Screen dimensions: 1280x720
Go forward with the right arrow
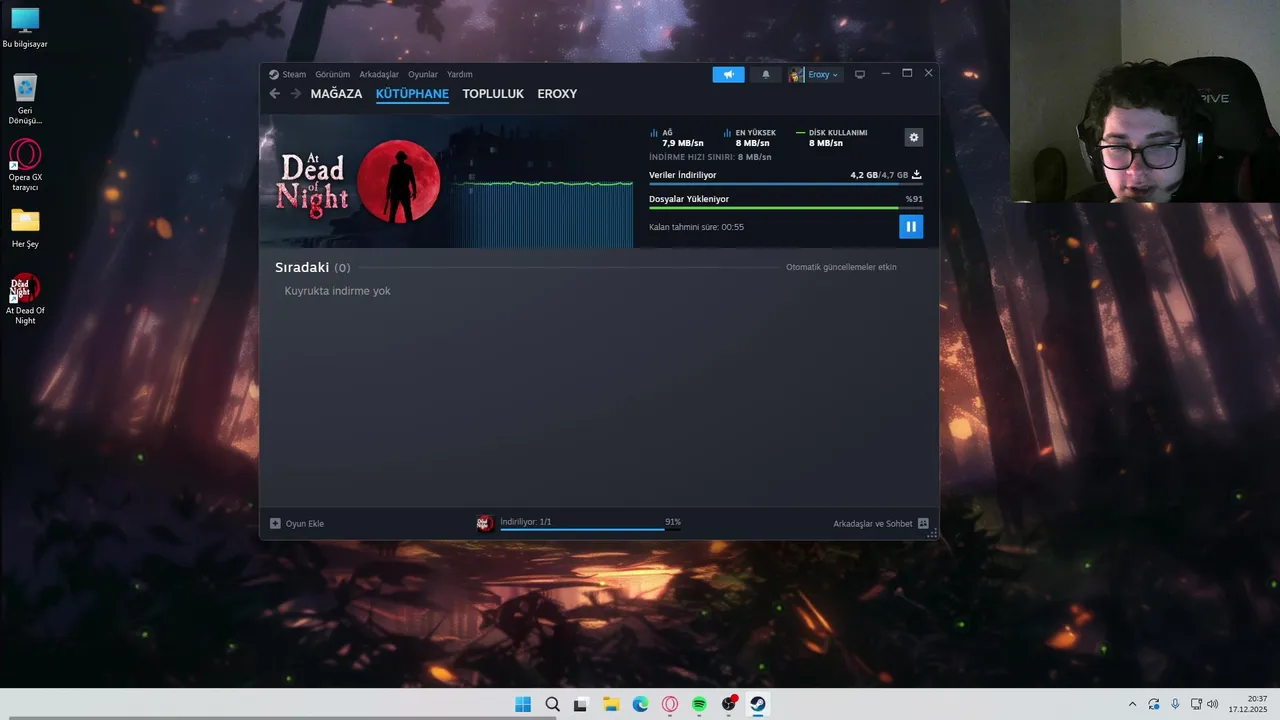[296, 94]
